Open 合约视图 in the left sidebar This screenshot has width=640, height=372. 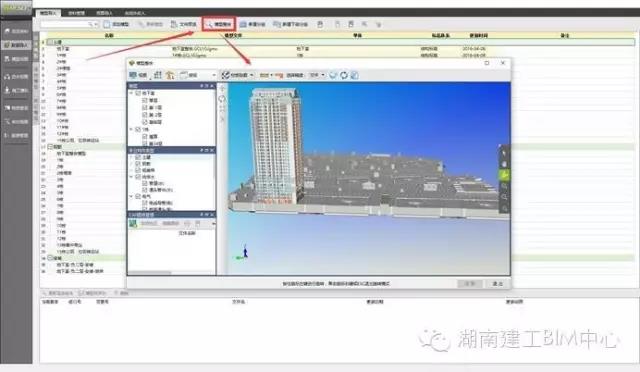[x=16, y=122]
